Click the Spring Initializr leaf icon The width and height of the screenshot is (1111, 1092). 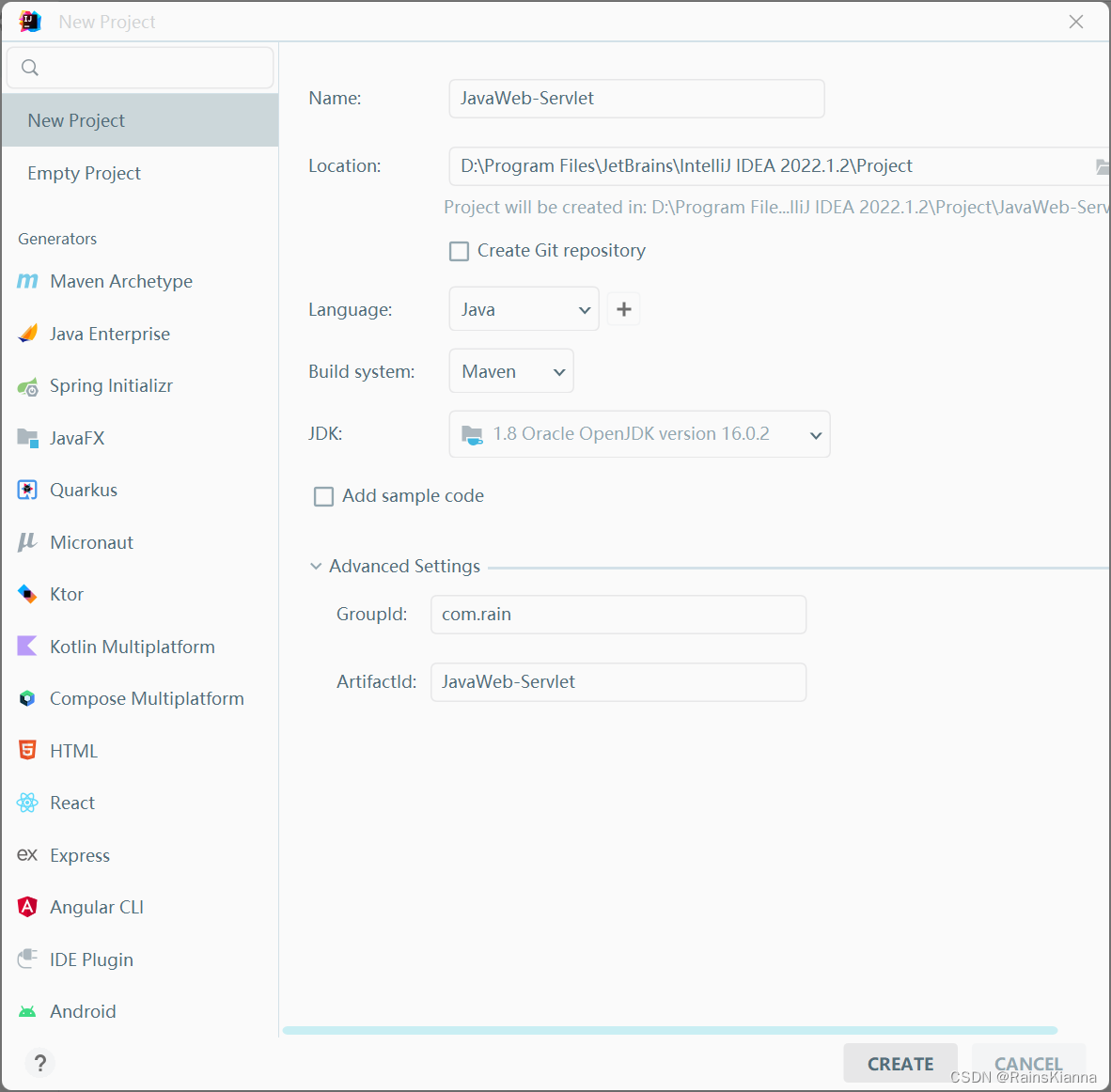[x=27, y=386]
